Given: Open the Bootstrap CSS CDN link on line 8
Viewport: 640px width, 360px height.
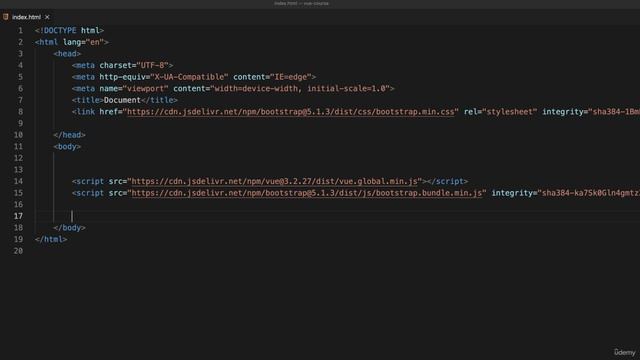Looking at the screenshot, I should click(291, 112).
